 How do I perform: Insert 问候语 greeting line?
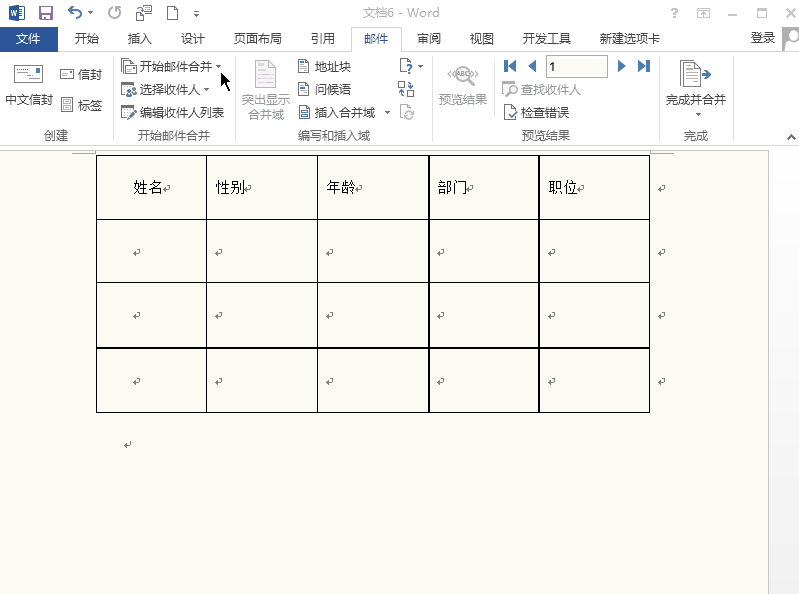point(325,90)
